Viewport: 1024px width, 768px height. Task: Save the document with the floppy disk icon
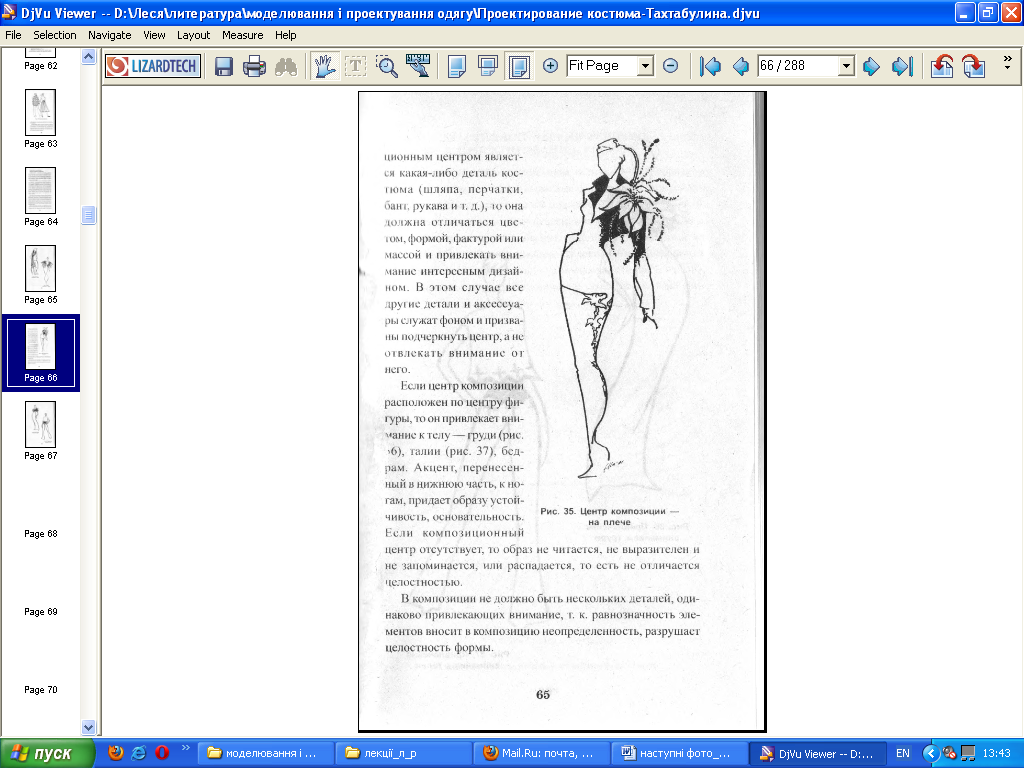[x=224, y=66]
